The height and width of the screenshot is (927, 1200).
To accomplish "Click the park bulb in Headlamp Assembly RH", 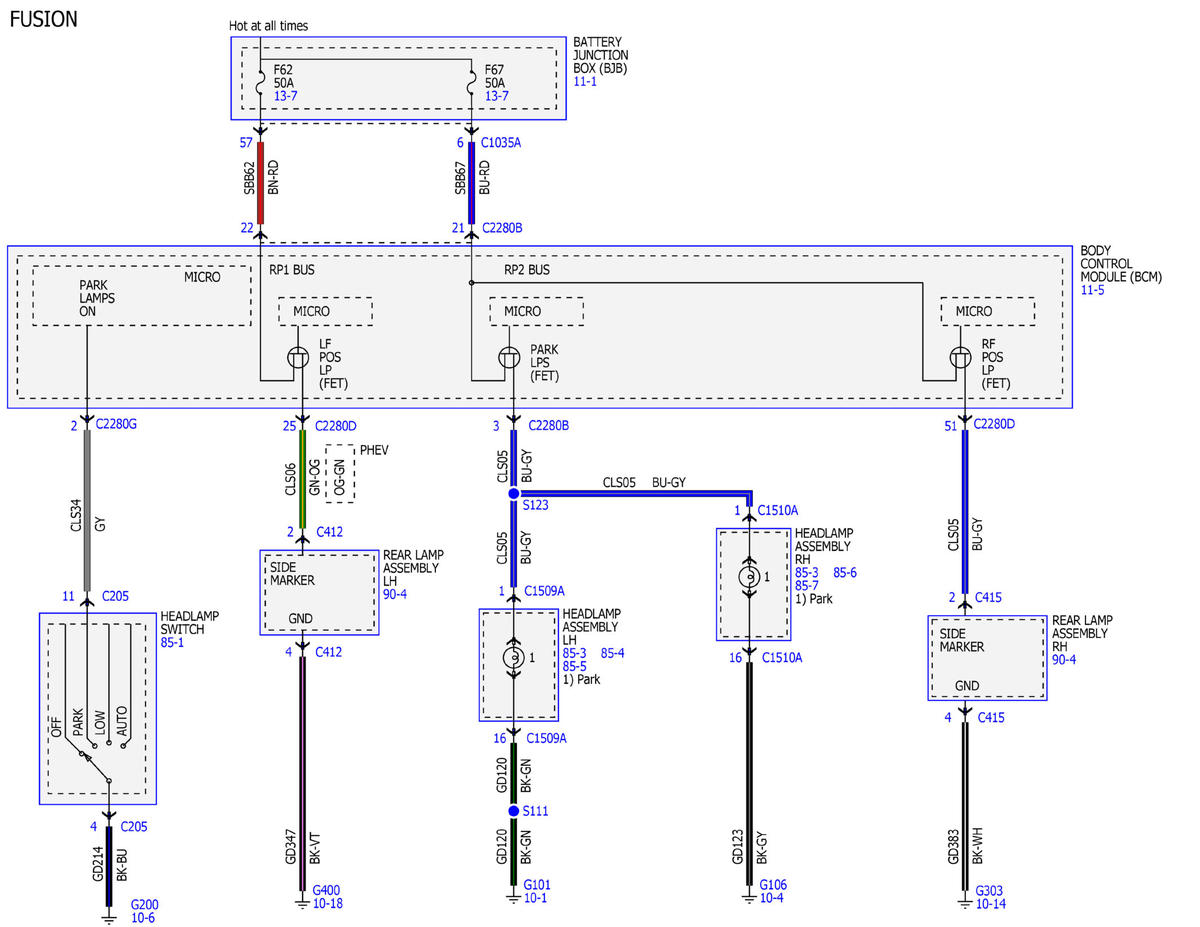I will click(749, 577).
